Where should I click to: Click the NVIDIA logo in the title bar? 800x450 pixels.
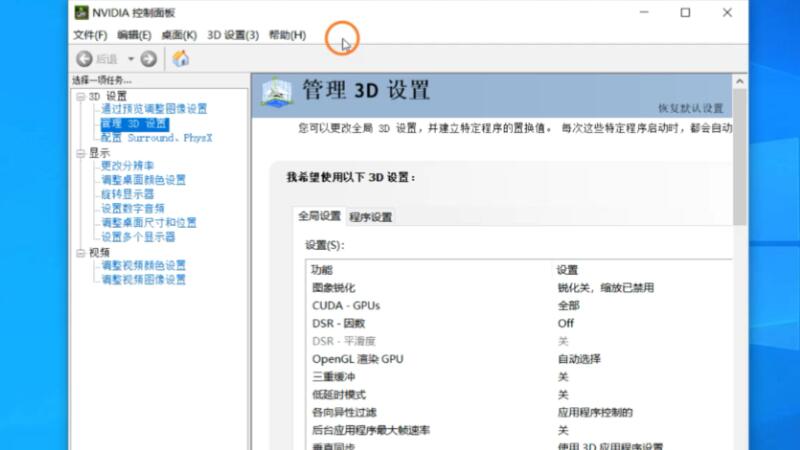[81, 13]
